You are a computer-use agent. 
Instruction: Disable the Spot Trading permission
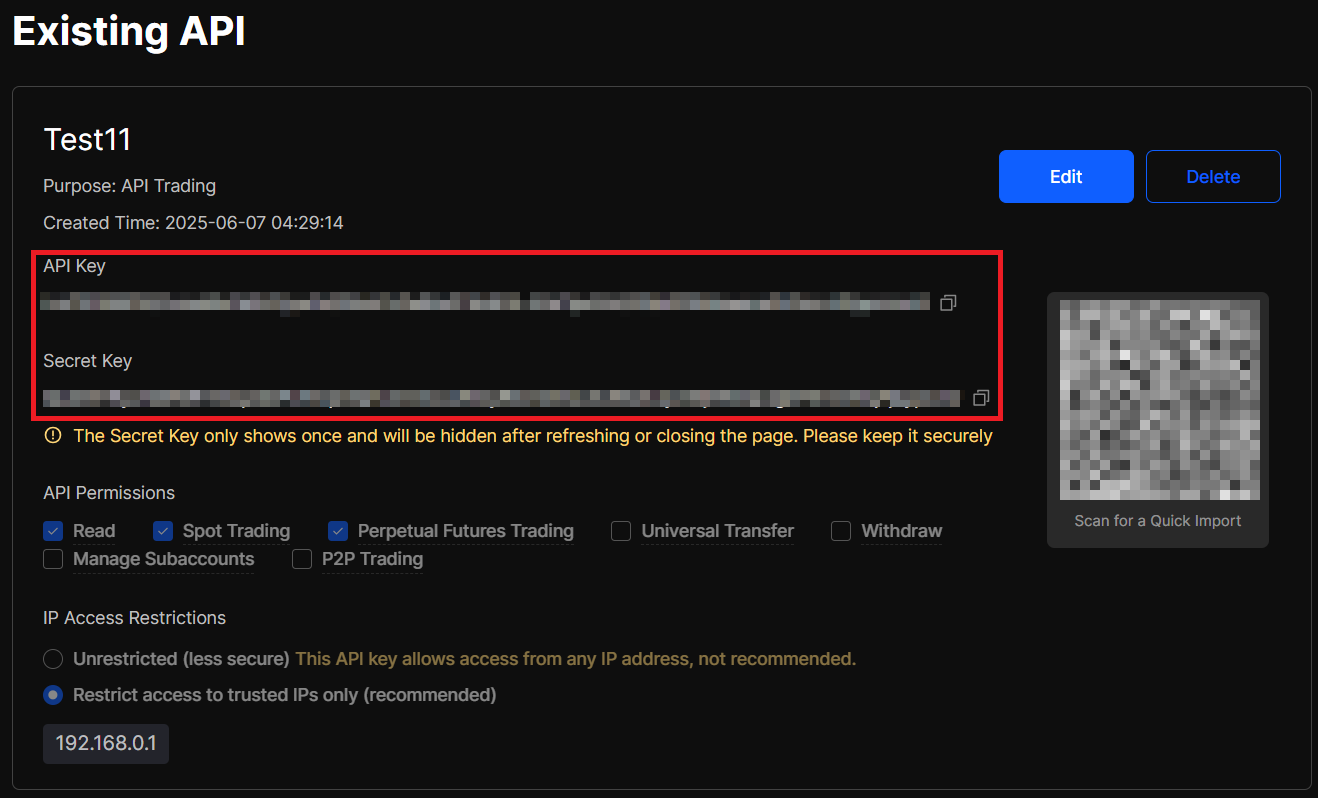[164, 531]
